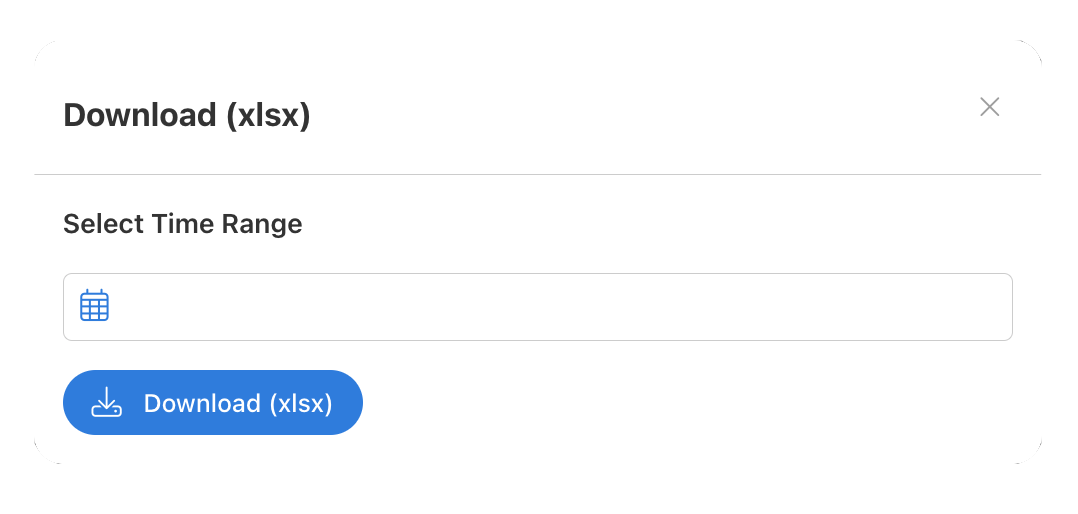Image resolution: width=1078 pixels, height=514 pixels.
Task: Start the xlsx export with the download button
Action: pyautogui.click(x=212, y=403)
